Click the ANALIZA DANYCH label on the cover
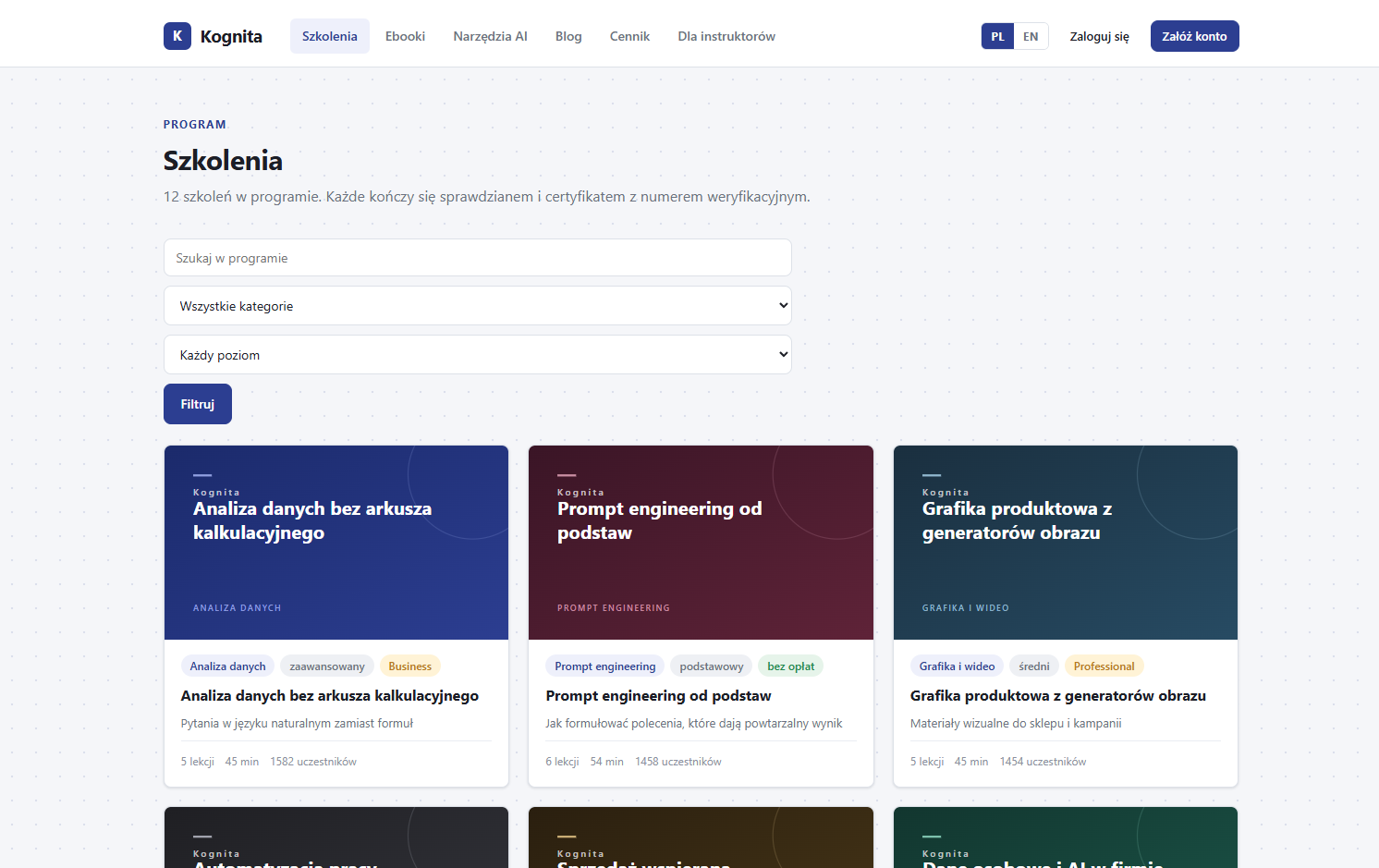 click(x=237, y=607)
